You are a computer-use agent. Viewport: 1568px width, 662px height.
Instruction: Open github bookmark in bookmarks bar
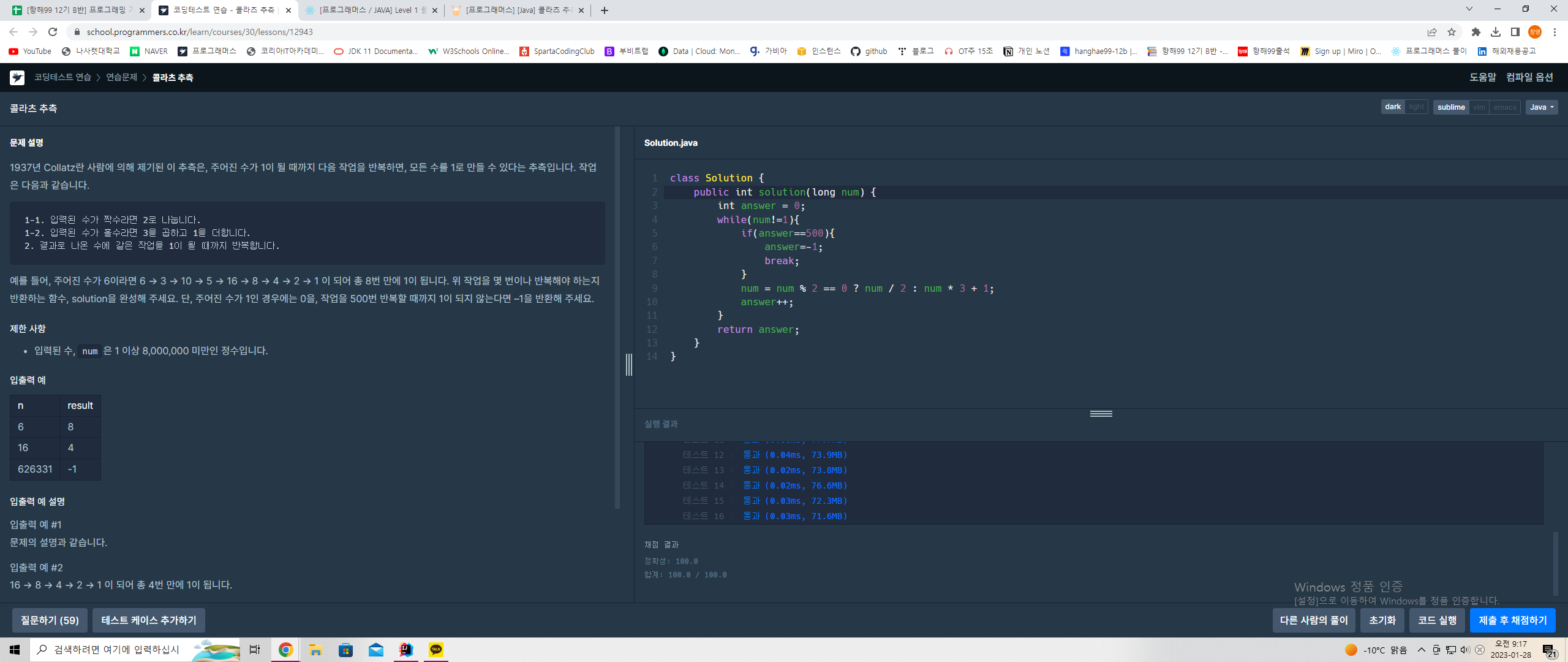tap(869, 51)
